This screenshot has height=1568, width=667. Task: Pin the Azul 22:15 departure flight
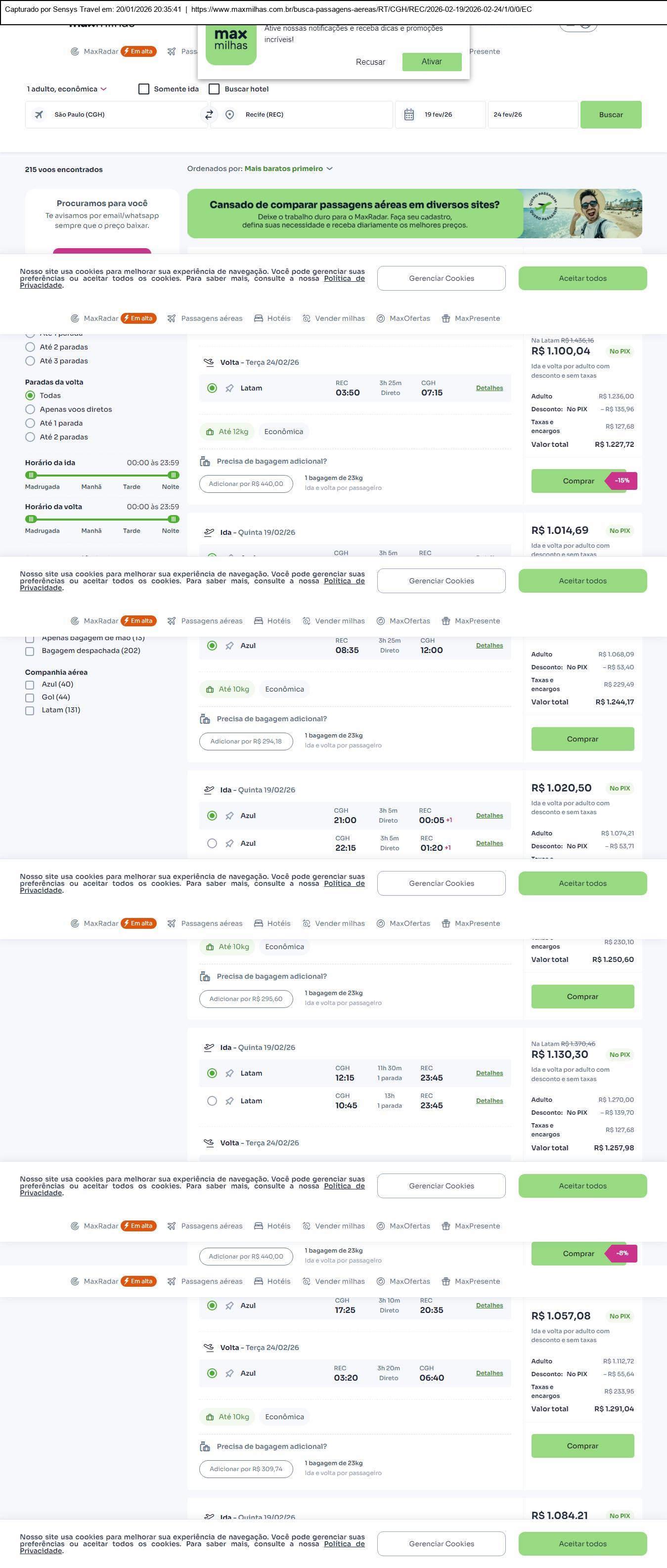pos(229,844)
